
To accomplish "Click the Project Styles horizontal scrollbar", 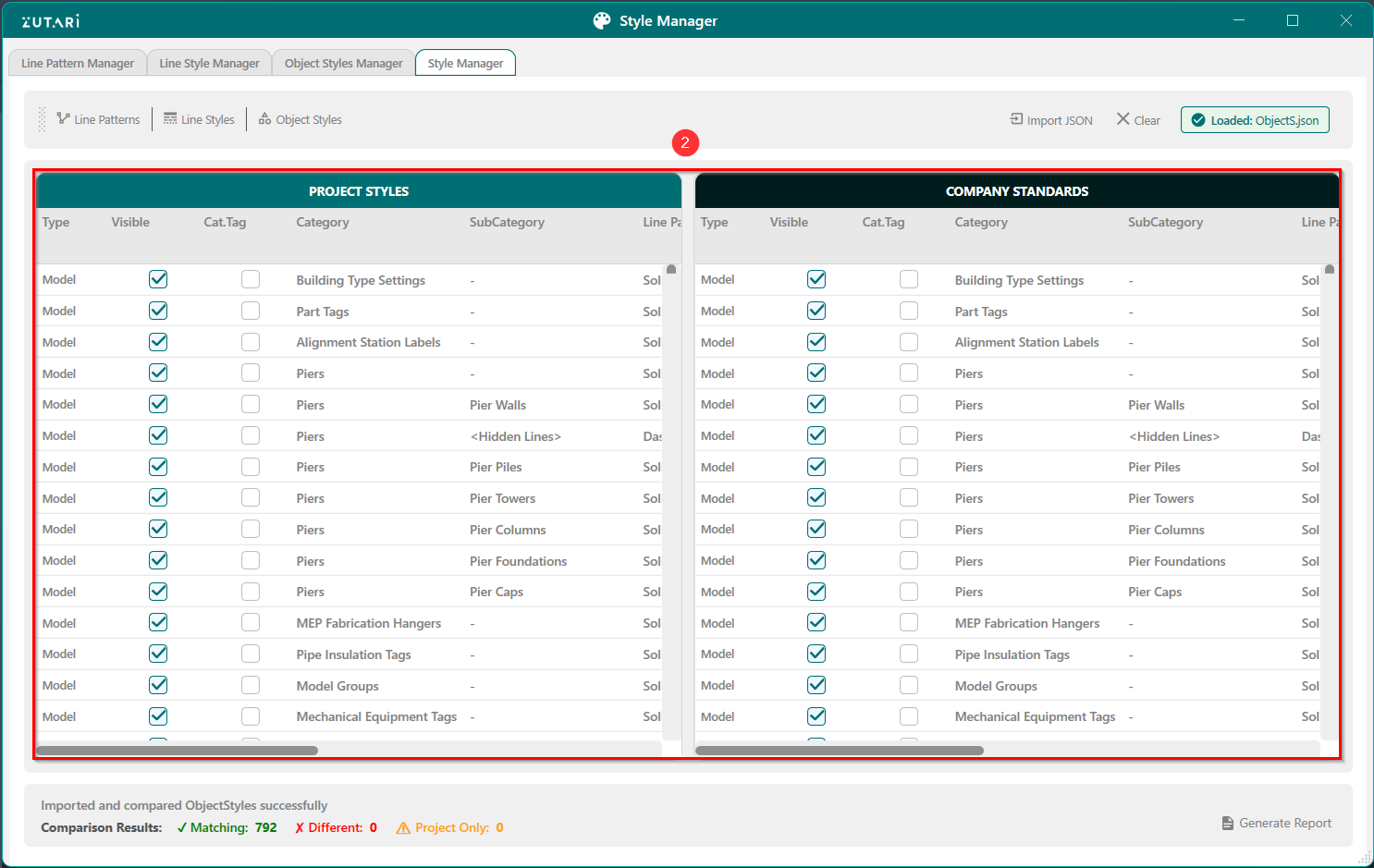I will [177, 751].
